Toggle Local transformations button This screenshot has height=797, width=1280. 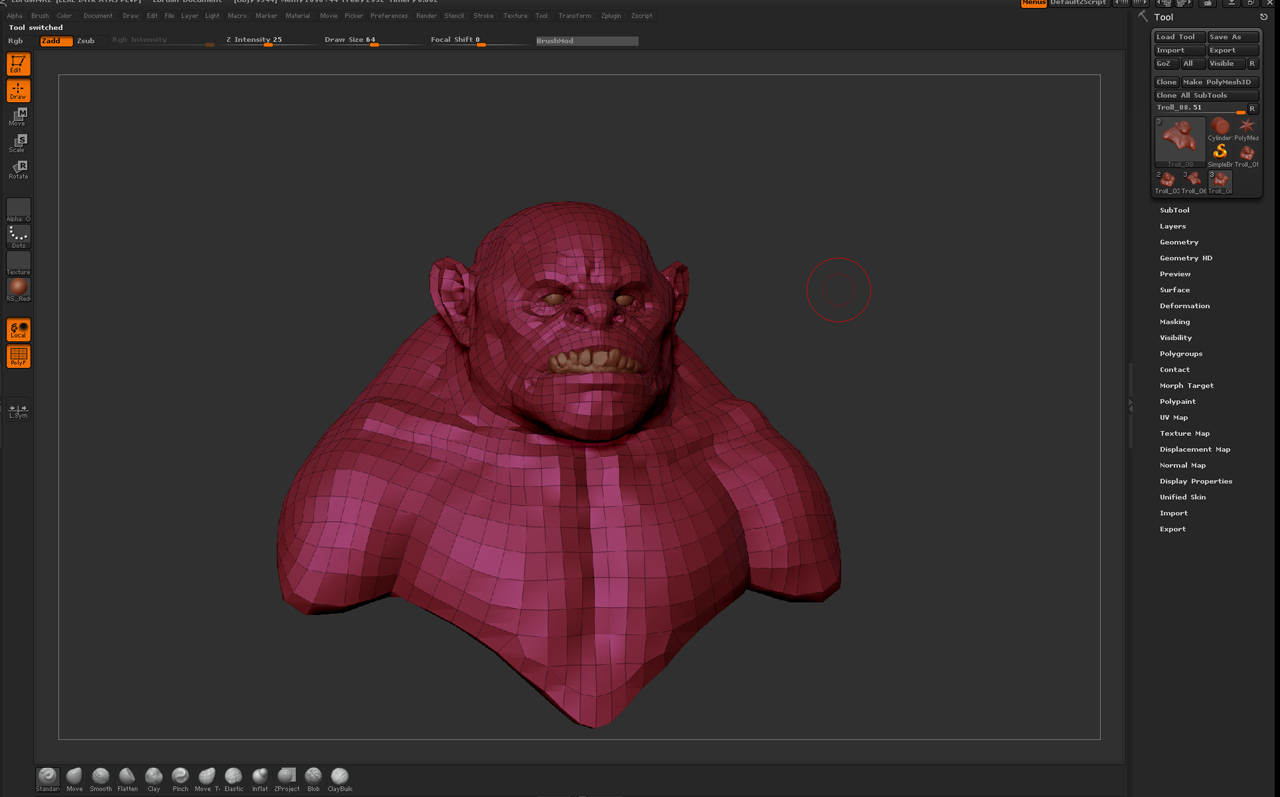pyautogui.click(x=18, y=330)
